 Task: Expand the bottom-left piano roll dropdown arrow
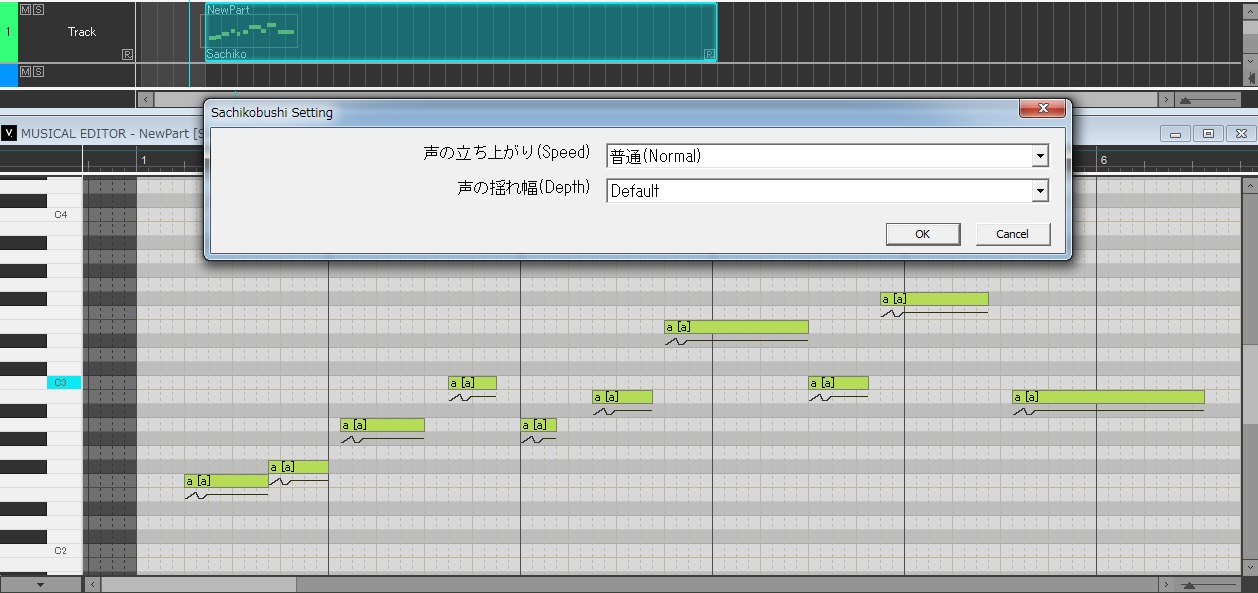point(40,584)
